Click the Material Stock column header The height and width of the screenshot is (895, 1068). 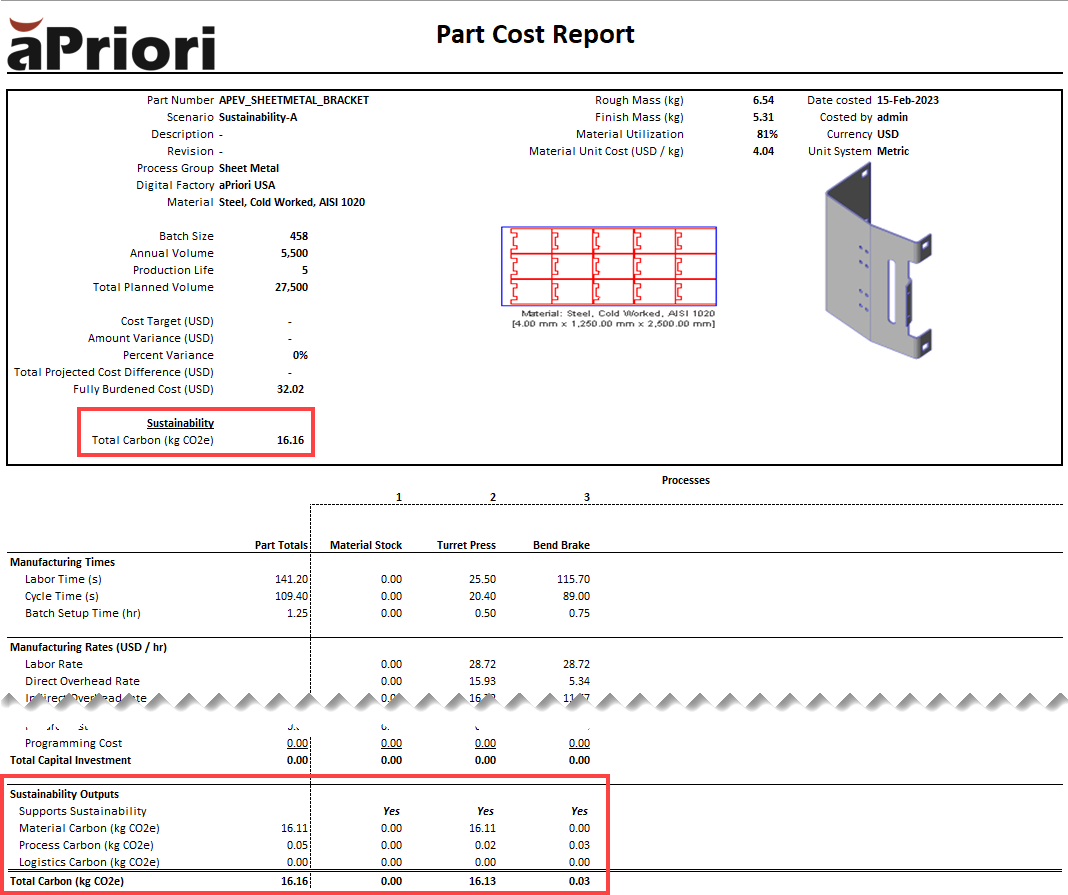coord(366,545)
